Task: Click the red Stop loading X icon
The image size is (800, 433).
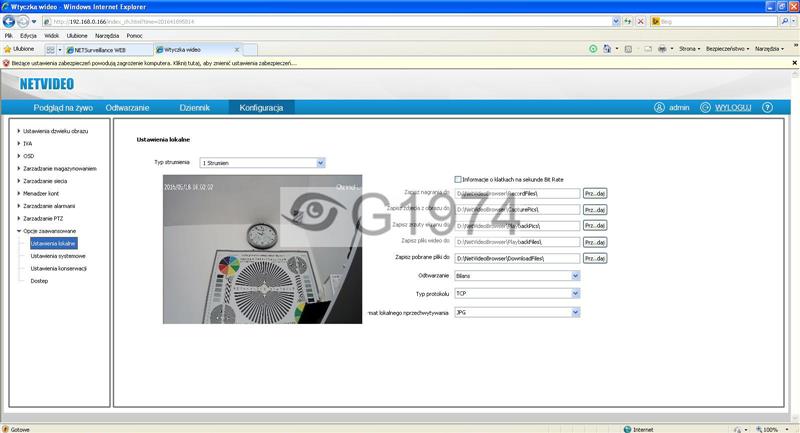Action: tap(640, 21)
